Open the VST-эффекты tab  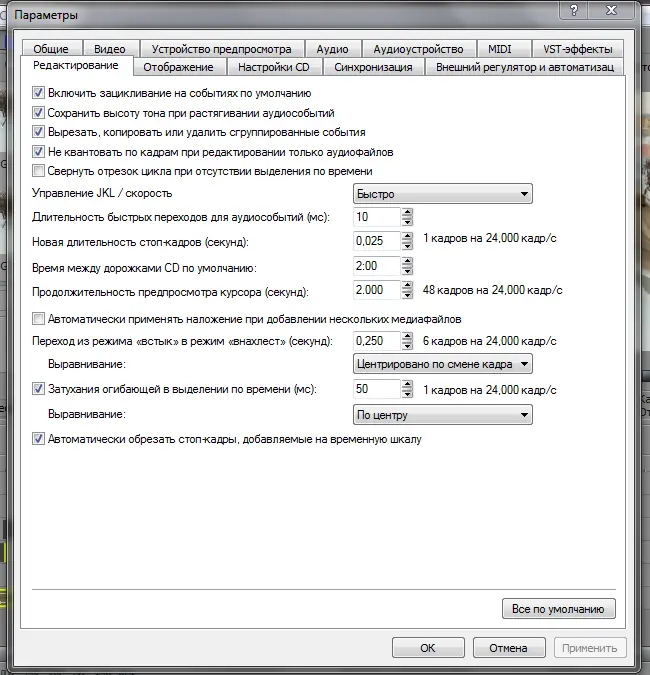[578, 49]
